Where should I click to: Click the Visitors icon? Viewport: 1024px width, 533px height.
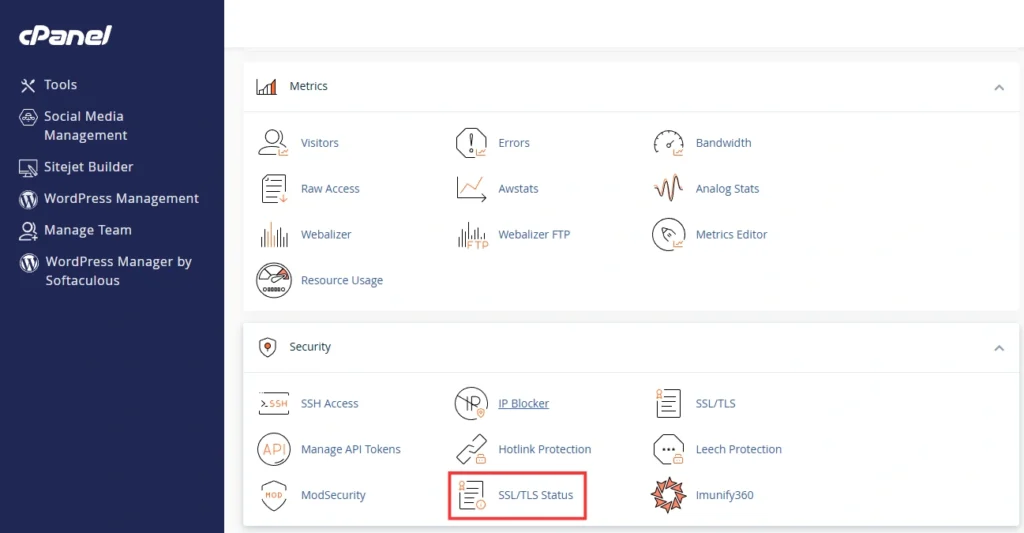(x=274, y=142)
